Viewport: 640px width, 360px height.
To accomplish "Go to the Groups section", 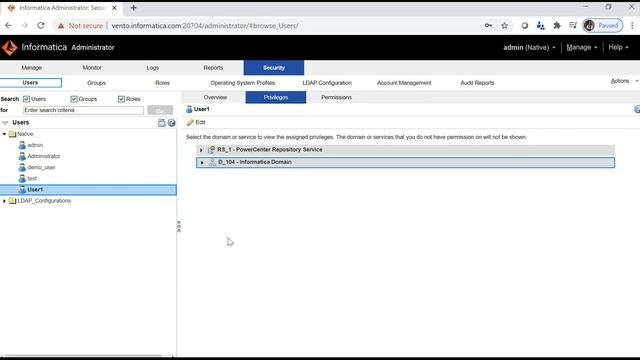I will (x=96, y=83).
